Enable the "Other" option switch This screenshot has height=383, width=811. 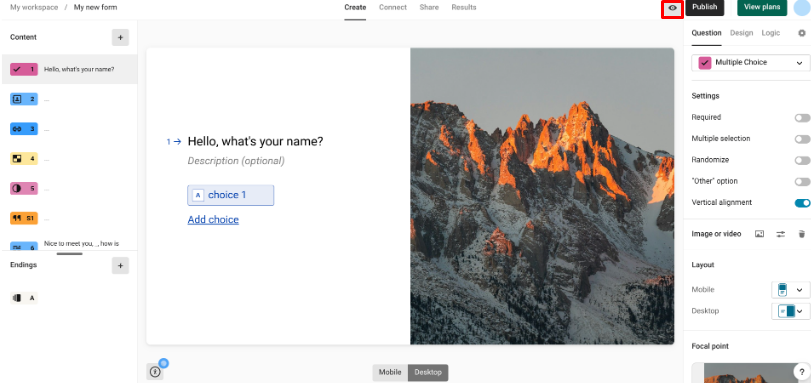(802, 182)
